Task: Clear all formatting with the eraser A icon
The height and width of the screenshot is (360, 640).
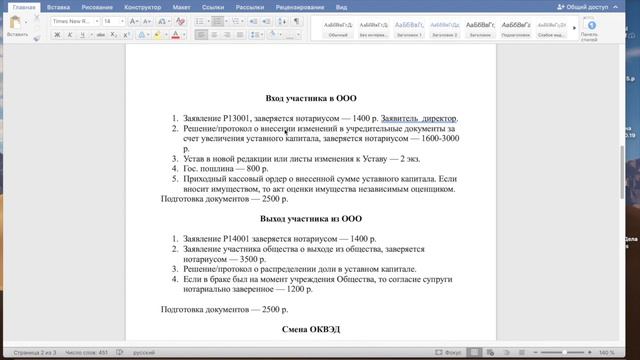Action: tap(180, 21)
